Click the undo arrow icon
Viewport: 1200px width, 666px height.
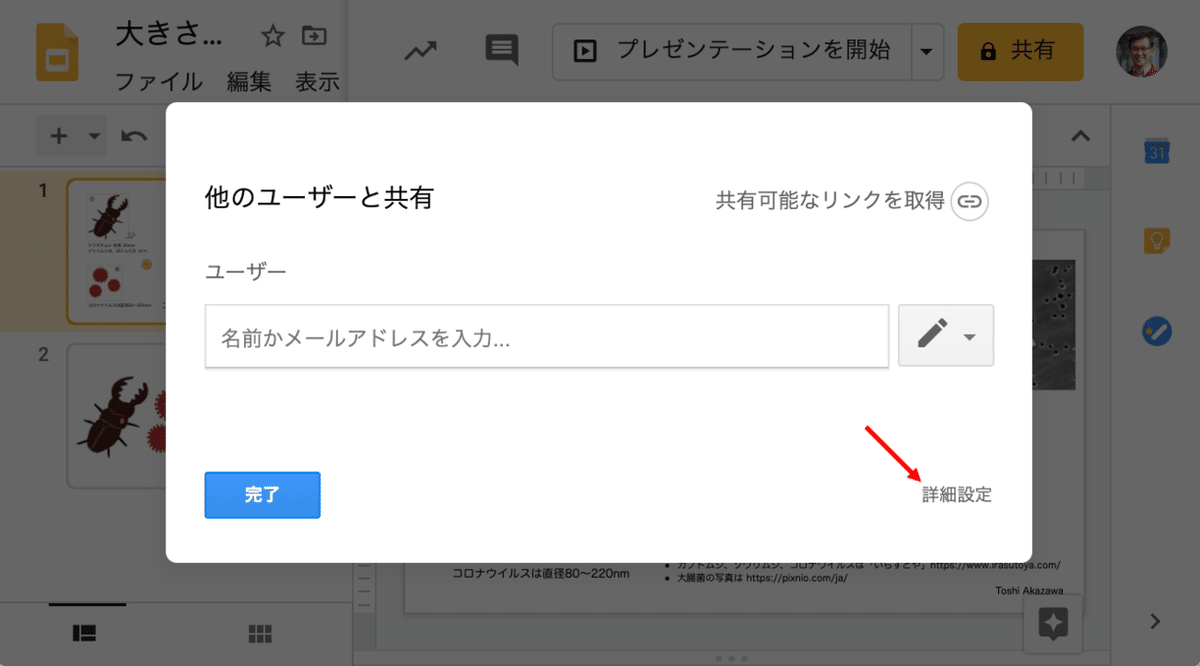coord(134,136)
